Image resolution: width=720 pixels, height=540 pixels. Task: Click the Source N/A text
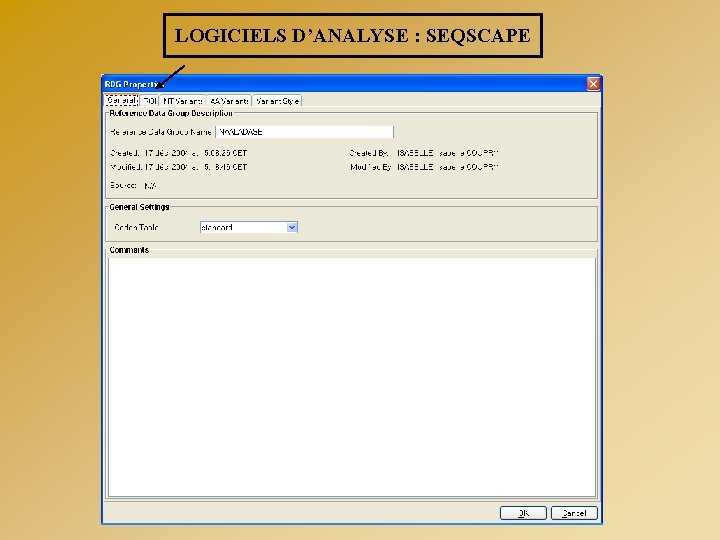[134, 186]
